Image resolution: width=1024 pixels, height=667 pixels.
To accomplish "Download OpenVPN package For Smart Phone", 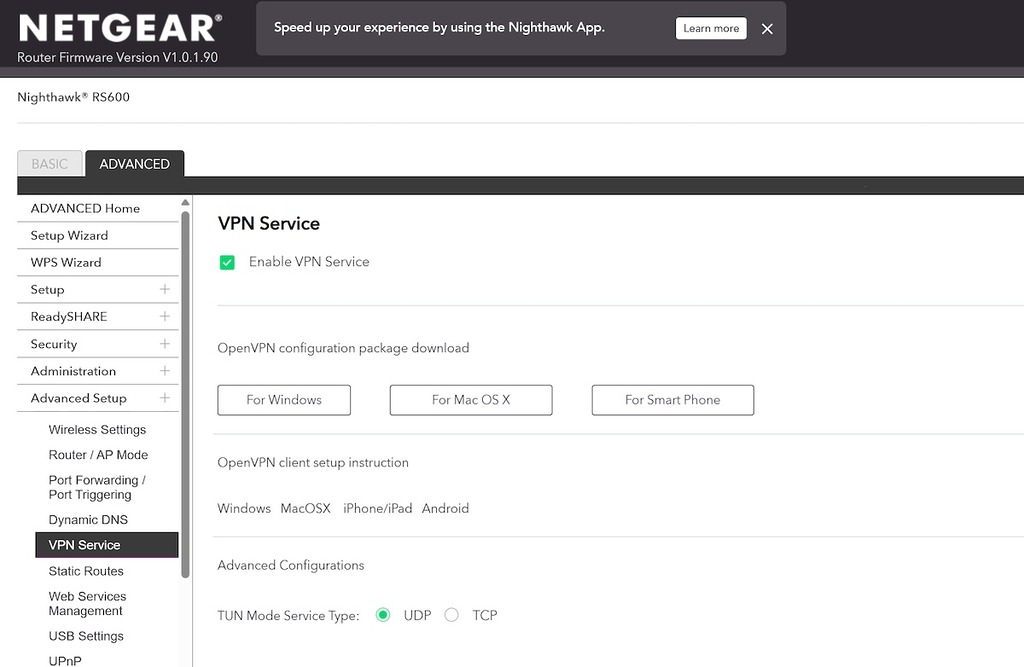I will point(673,400).
